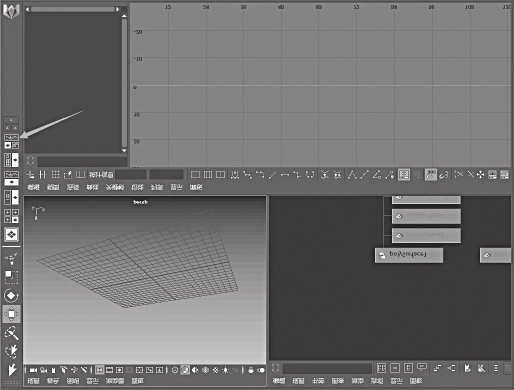Open the Hypergraph Bookmarks menu

[x=318, y=381]
